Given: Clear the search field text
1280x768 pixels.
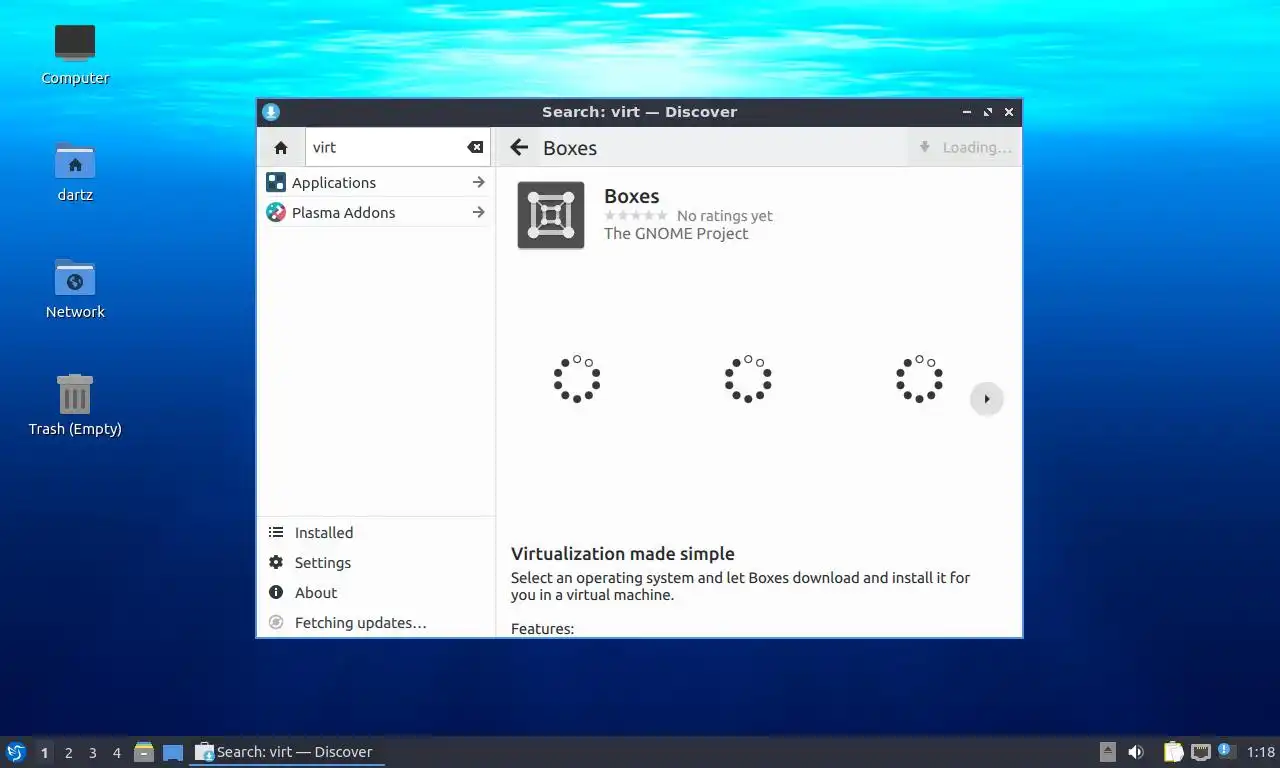Looking at the screenshot, I should (x=475, y=147).
